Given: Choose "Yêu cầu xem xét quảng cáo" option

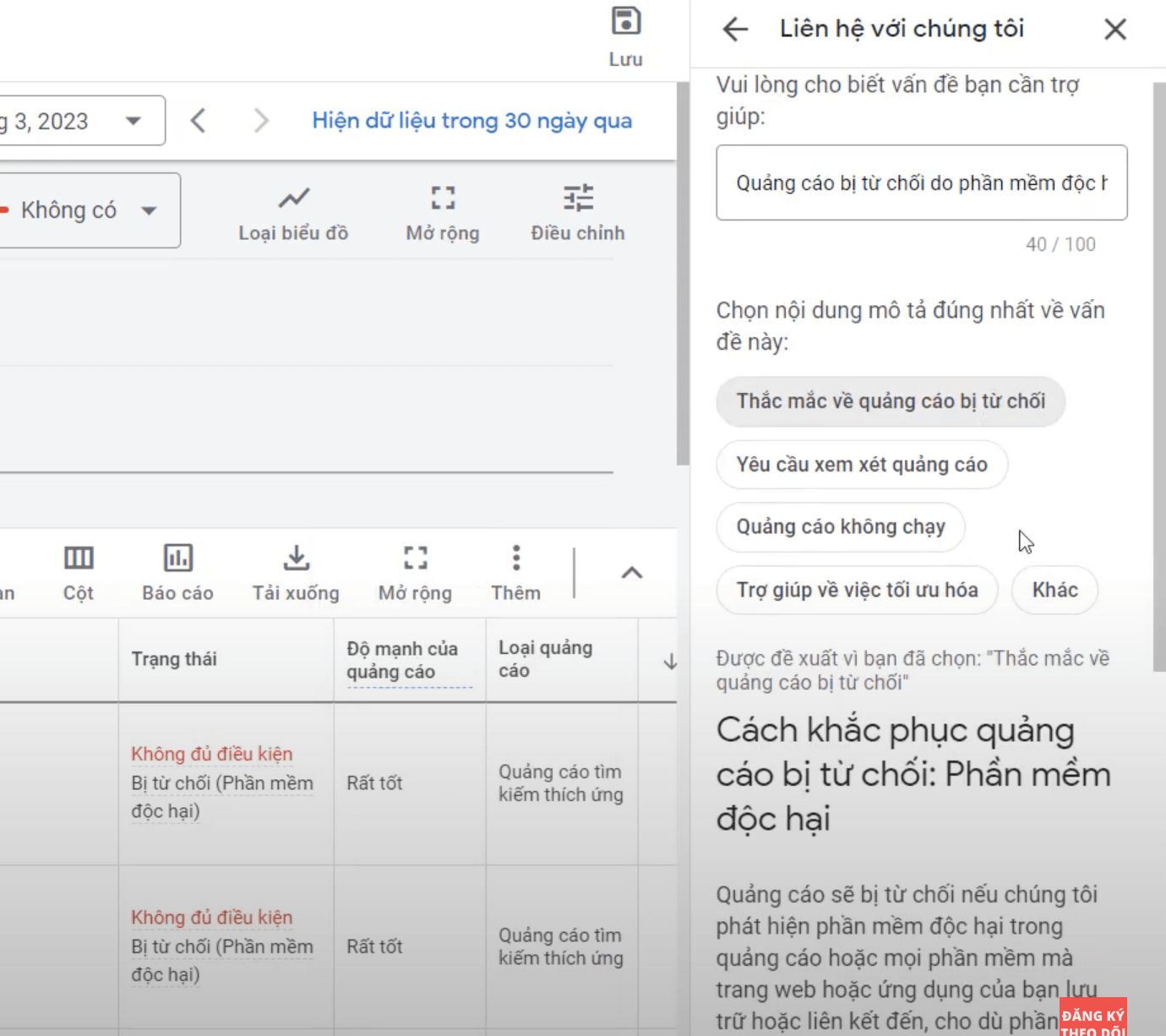Looking at the screenshot, I should click(x=861, y=465).
